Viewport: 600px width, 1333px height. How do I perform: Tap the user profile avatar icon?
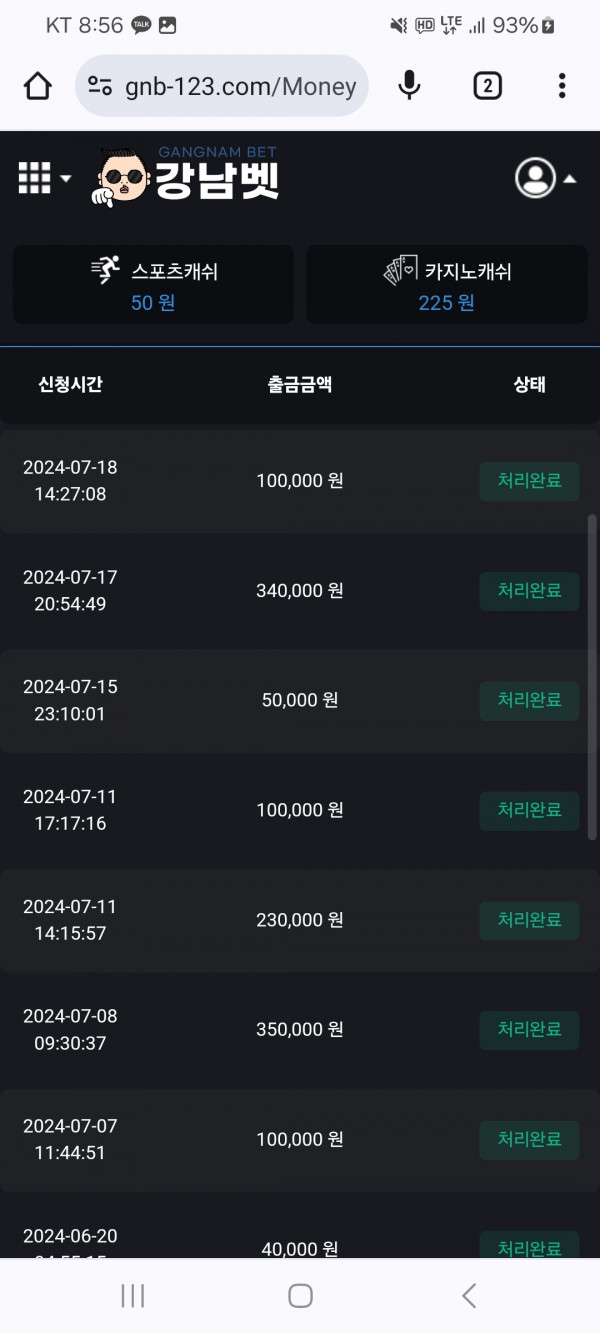coord(535,178)
